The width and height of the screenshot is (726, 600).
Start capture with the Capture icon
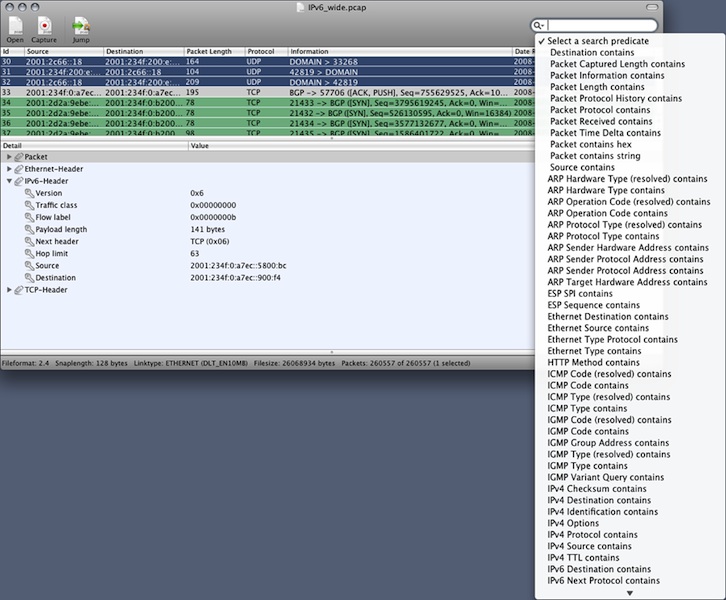click(x=44, y=25)
